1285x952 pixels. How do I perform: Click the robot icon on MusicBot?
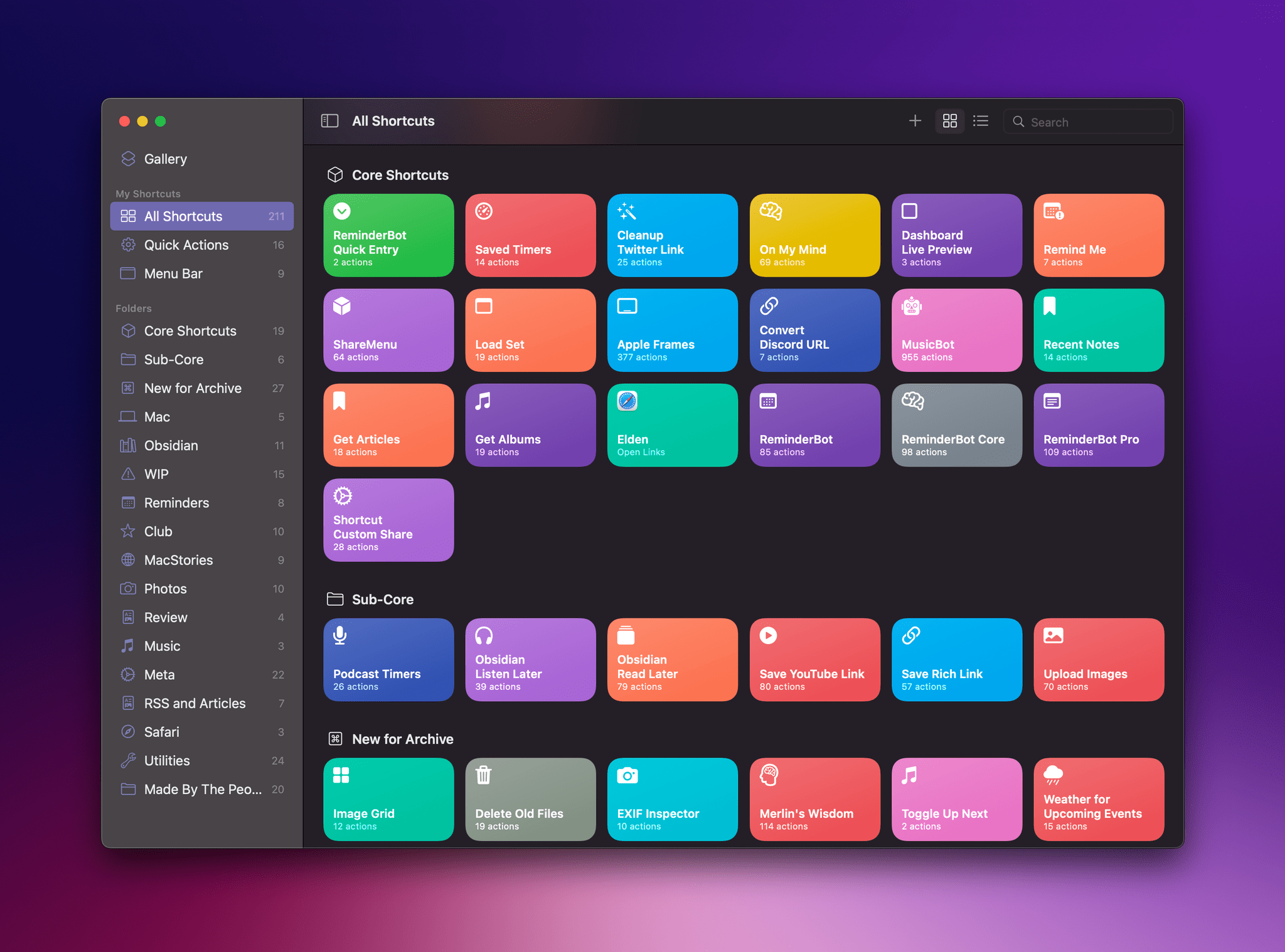point(911,306)
